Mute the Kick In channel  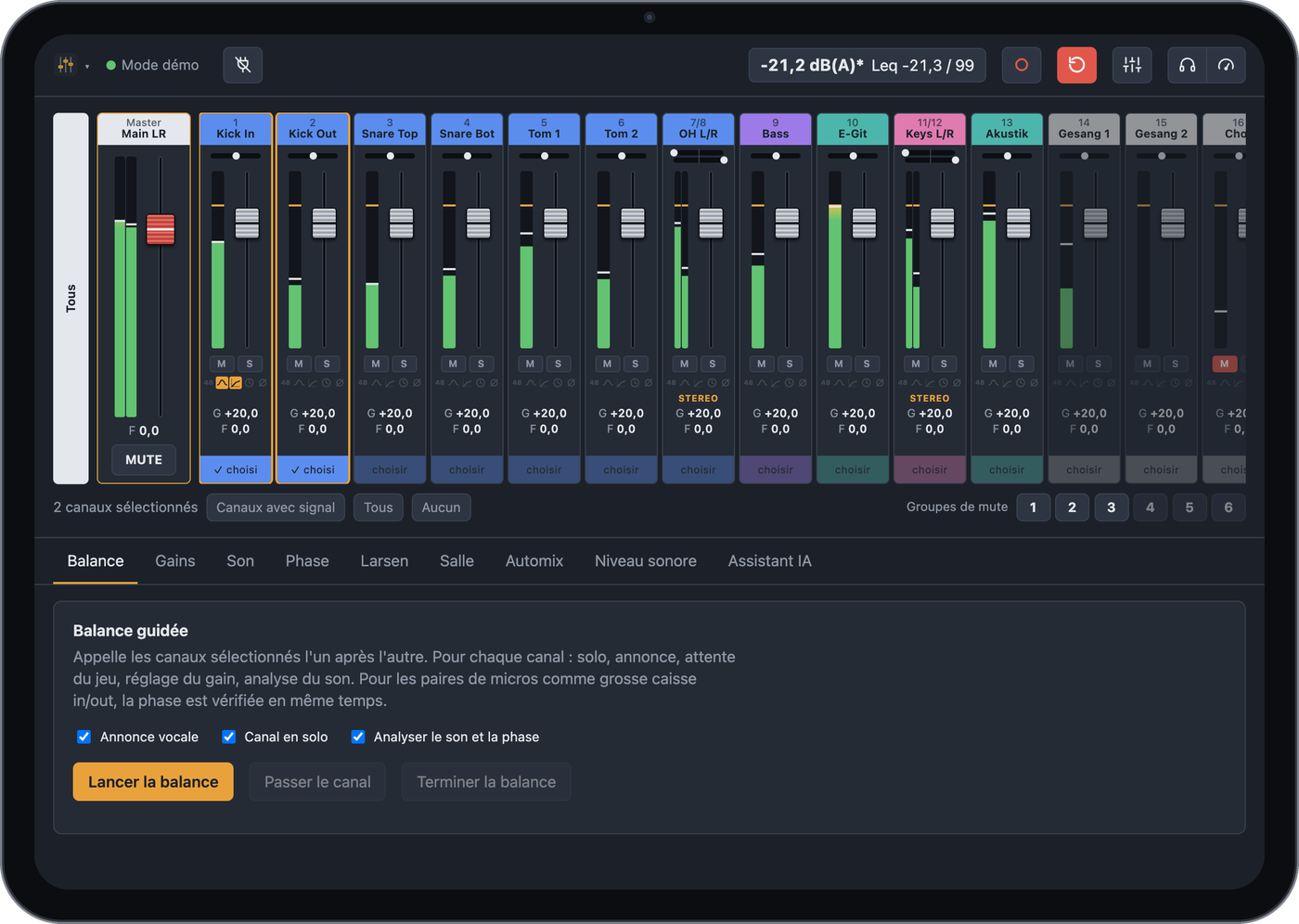222,364
